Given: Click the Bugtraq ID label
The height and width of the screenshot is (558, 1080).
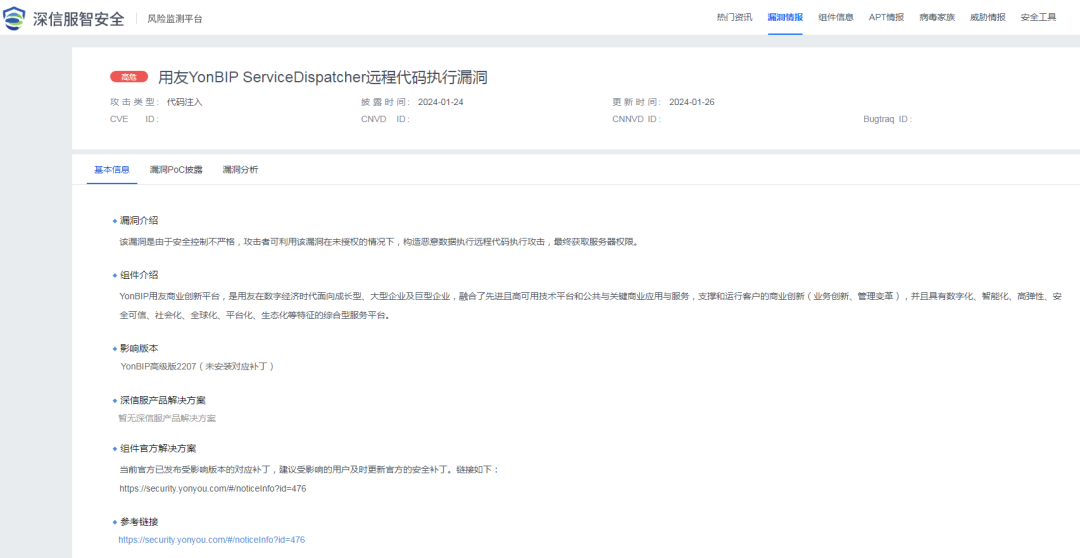Looking at the screenshot, I should coord(887,119).
